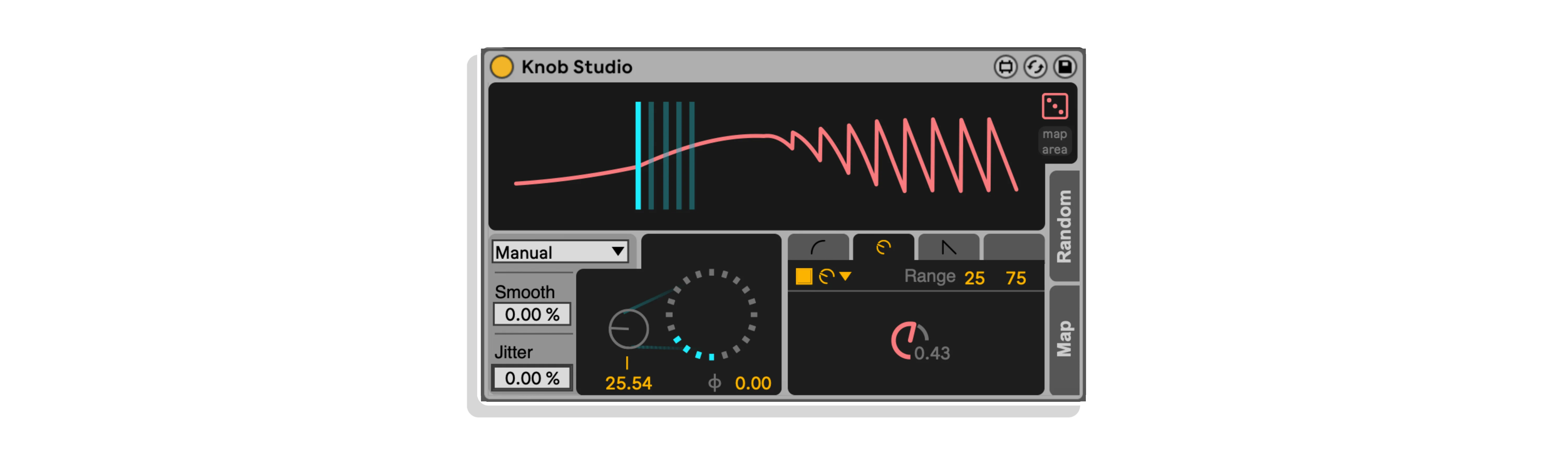The width and height of the screenshot is (1568, 449).
Task: Click the map area button
Action: [1054, 142]
